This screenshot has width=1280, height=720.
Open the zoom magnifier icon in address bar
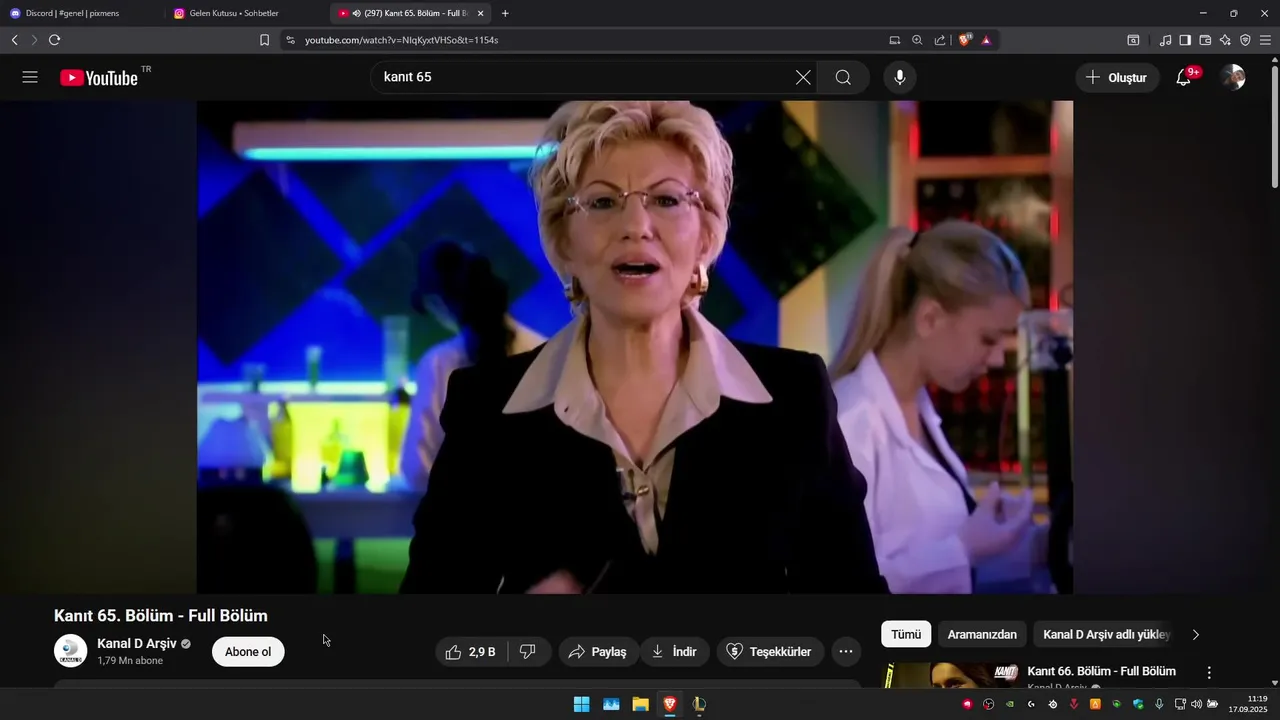pyautogui.click(x=917, y=40)
